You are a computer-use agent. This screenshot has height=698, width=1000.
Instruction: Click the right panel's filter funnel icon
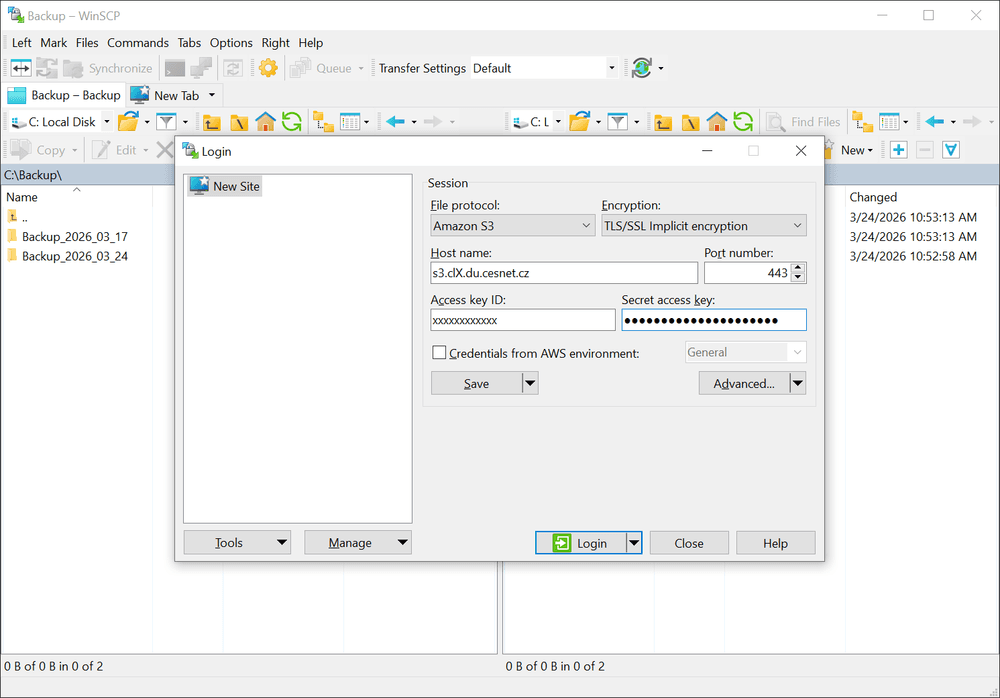pos(618,121)
